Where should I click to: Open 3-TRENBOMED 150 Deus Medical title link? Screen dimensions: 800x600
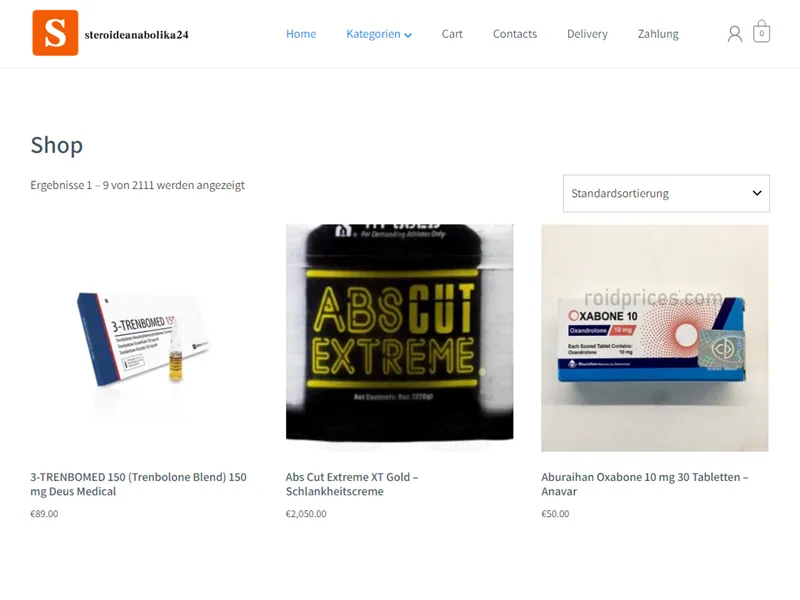tap(138, 484)
